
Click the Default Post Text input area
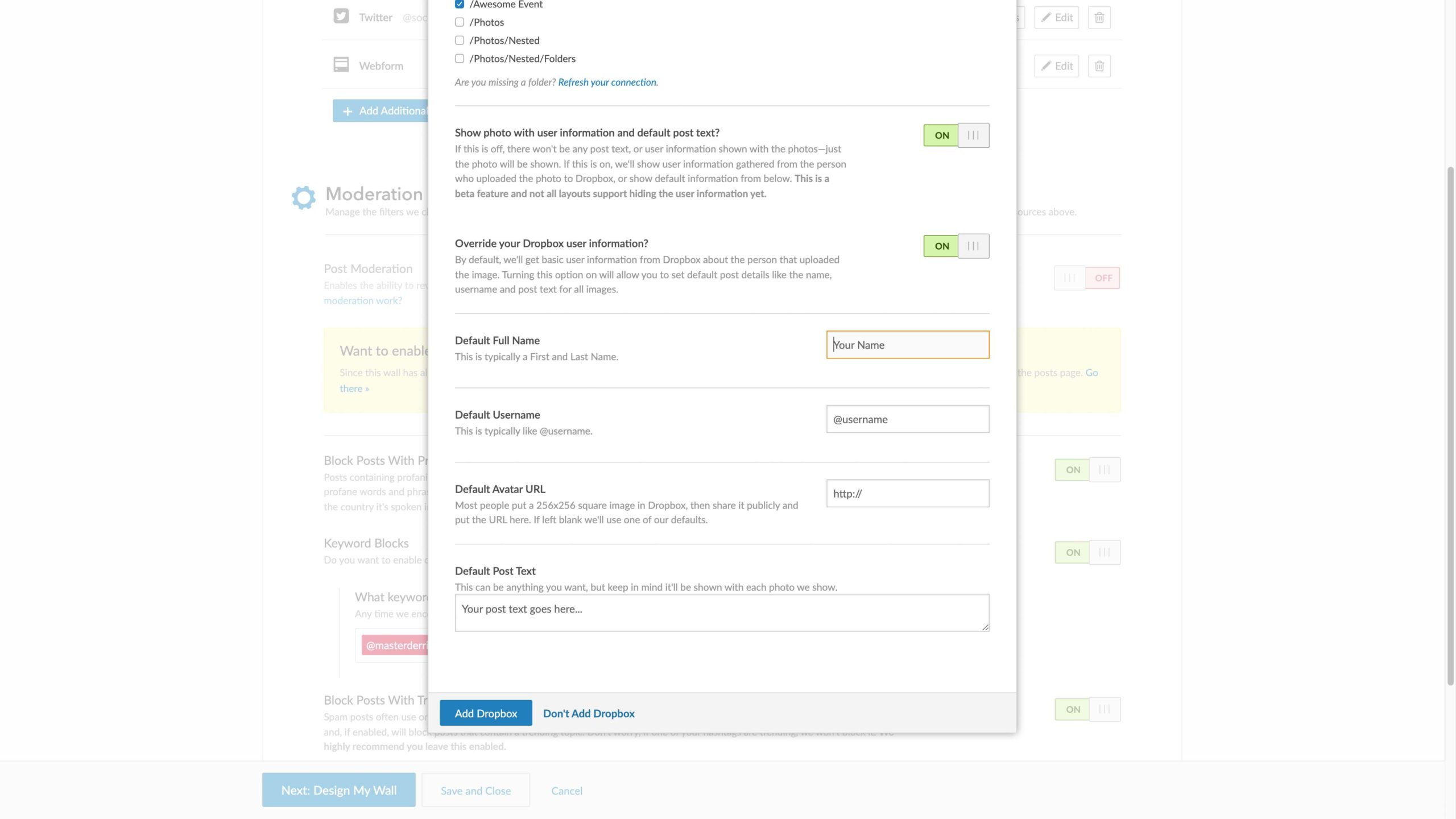click(x=721, y=612)
